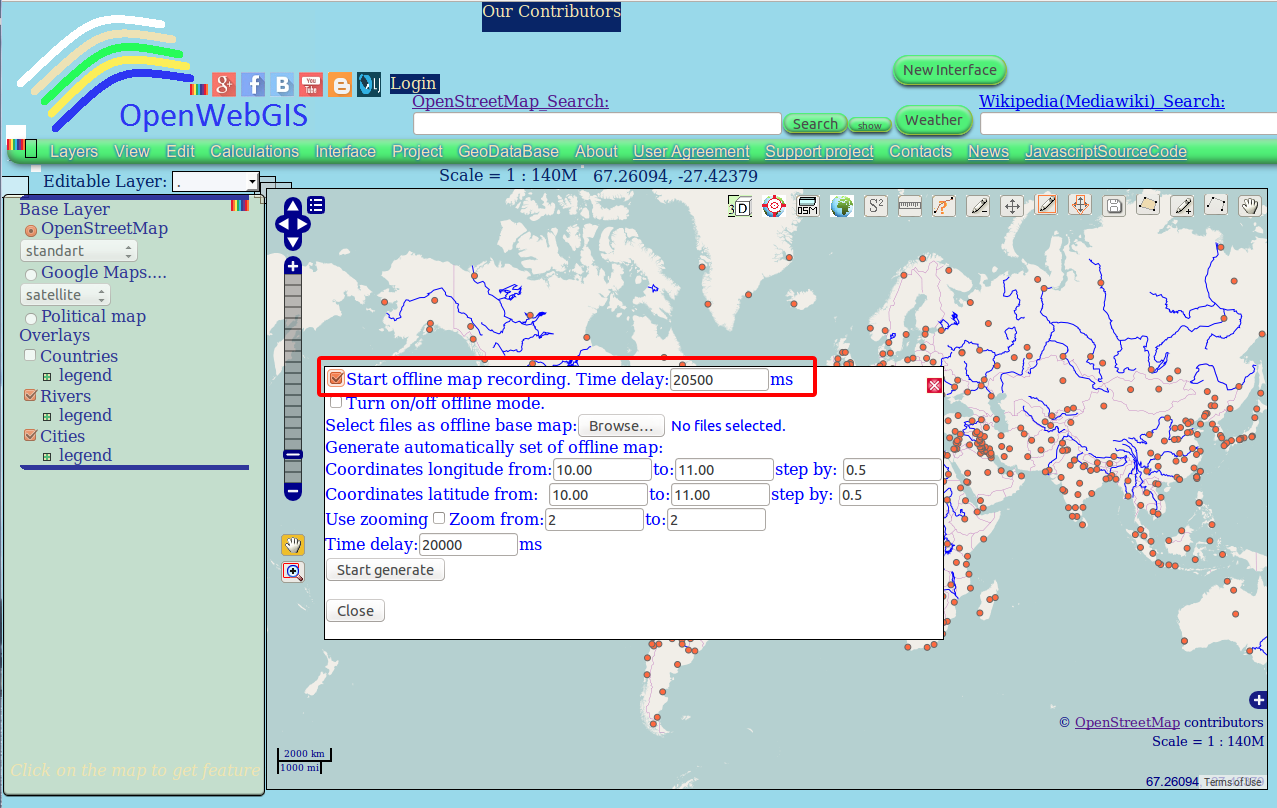Check the Countries overlay layer
This screenshot has height=808, width=1277.
(30, 355)
